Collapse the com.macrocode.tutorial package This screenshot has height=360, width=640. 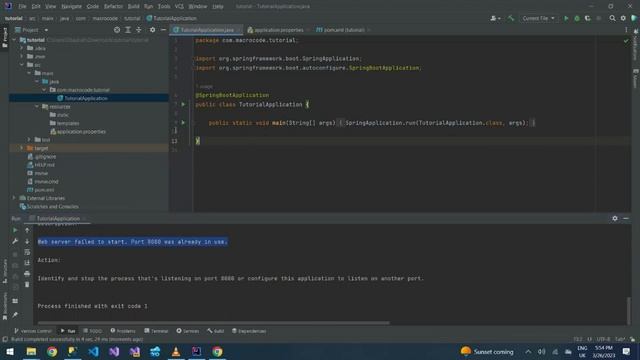[x=44, y=90]
